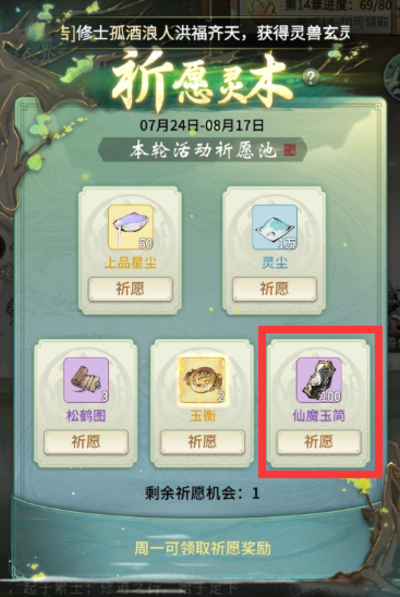
Task: Click the scrolling announcement banner at top
Action: pyautogui.click(x=206, y=34)
